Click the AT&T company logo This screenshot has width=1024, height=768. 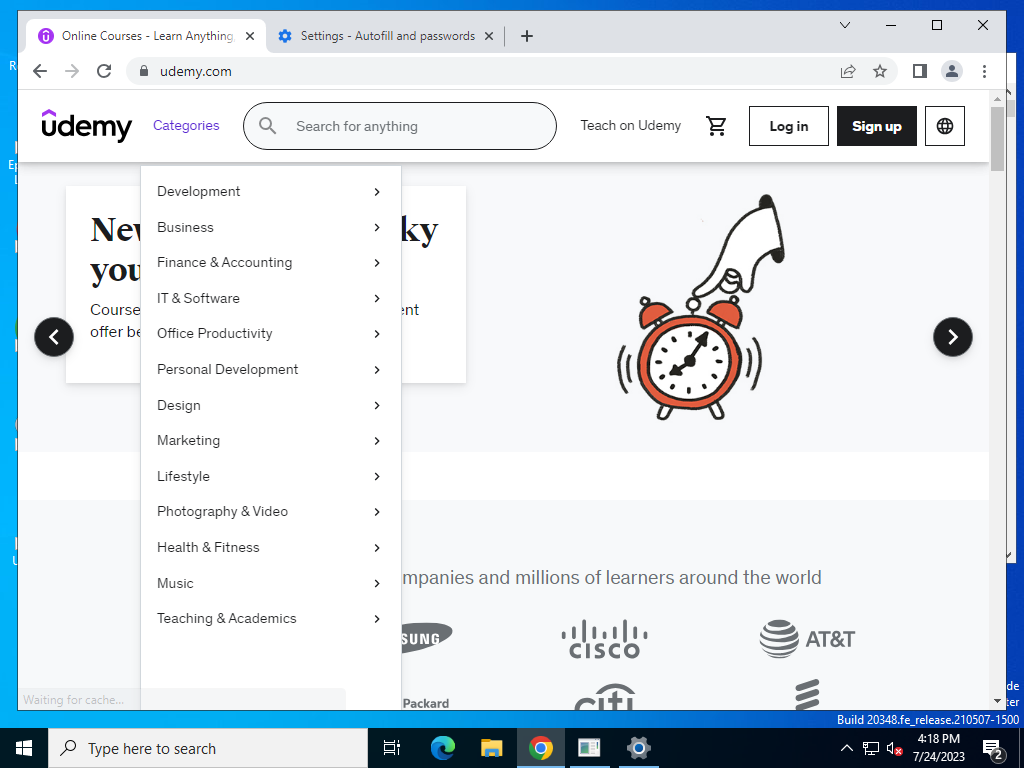807,639
